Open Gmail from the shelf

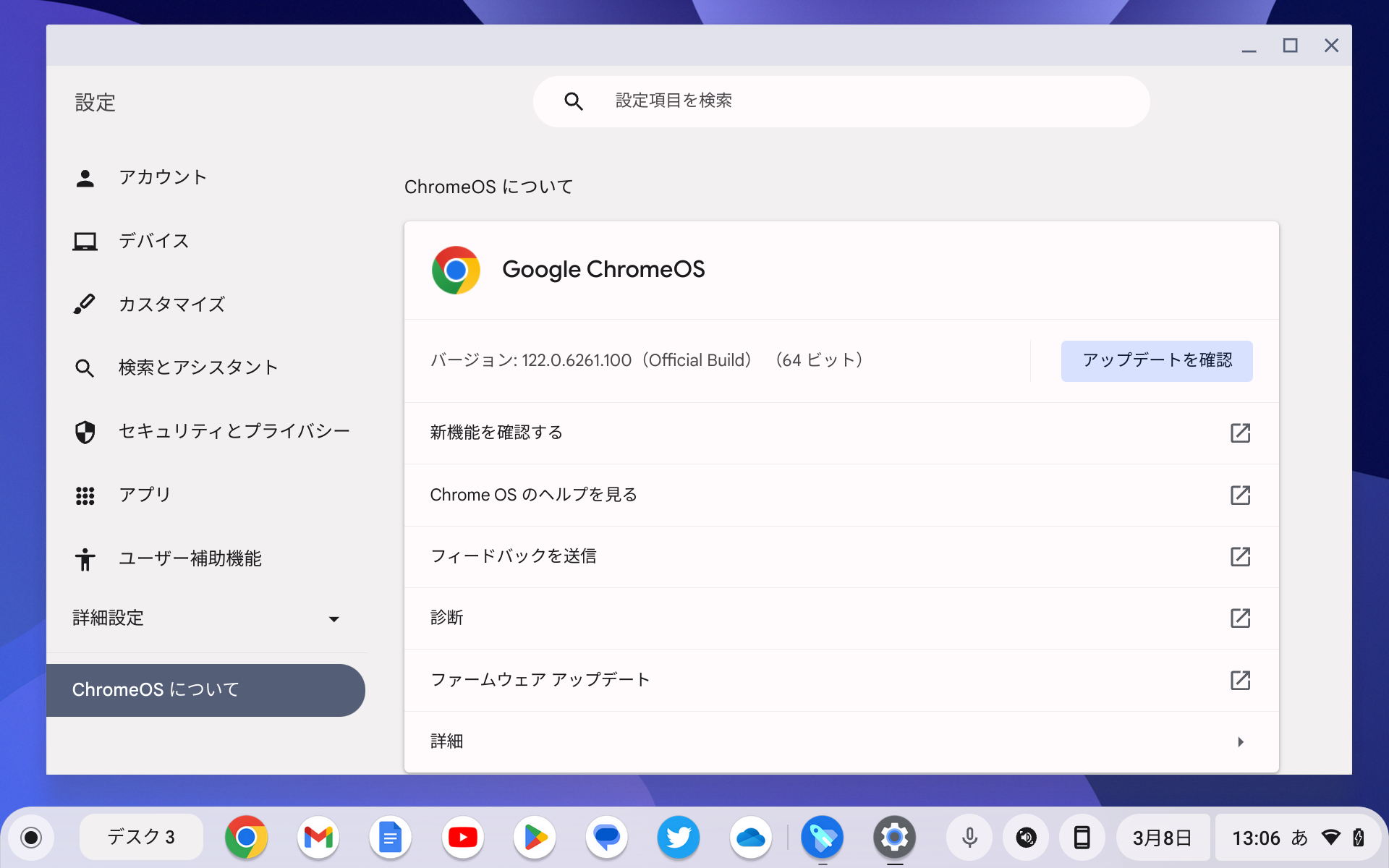(318, 837)
